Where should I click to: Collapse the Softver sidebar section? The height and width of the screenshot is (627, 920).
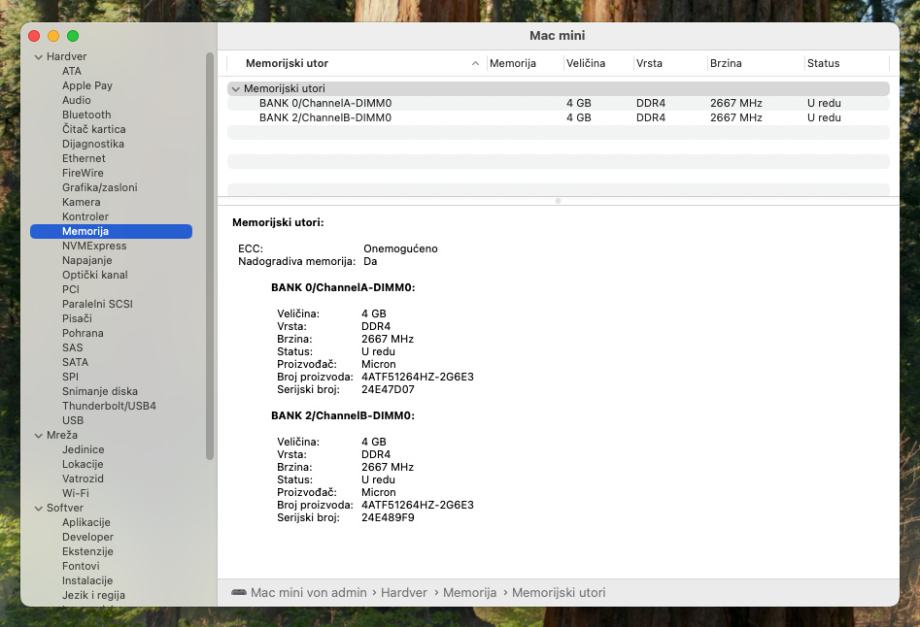[39, 508]
